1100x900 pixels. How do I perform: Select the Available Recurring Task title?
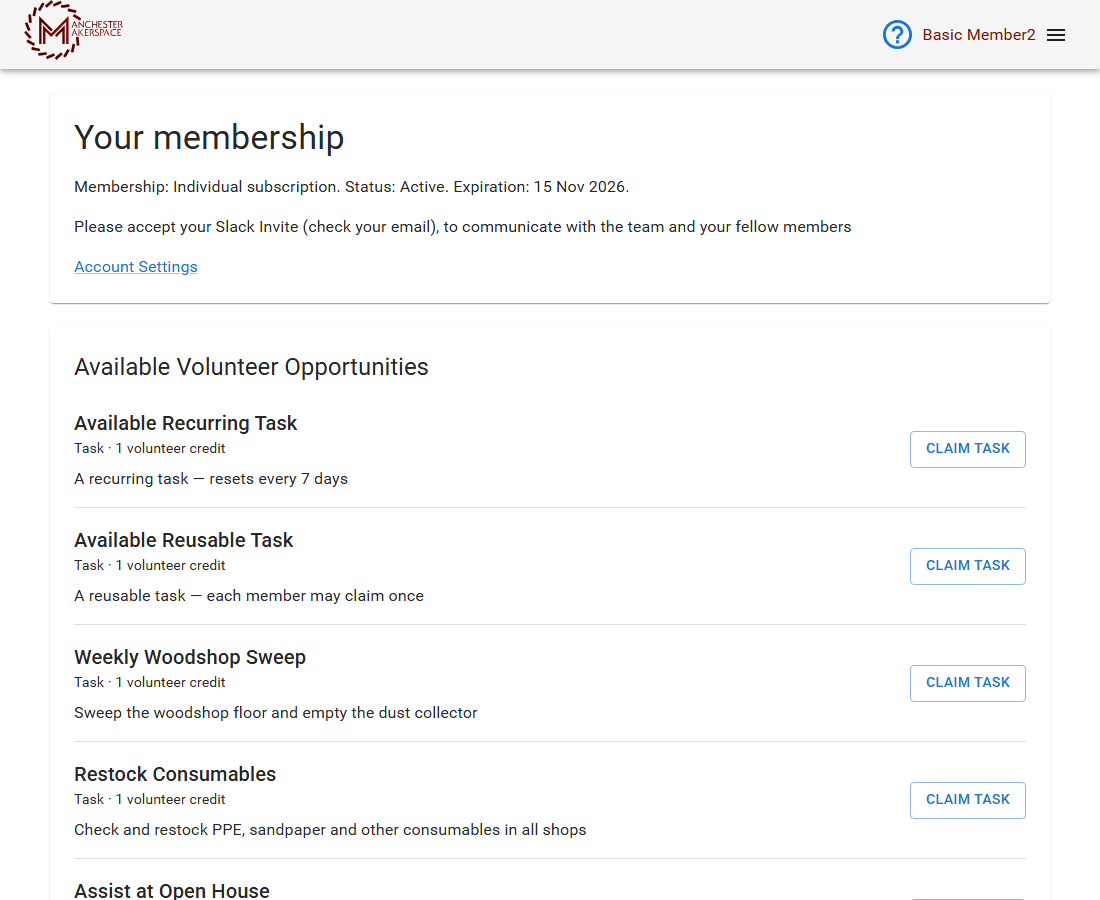[186, 423]
